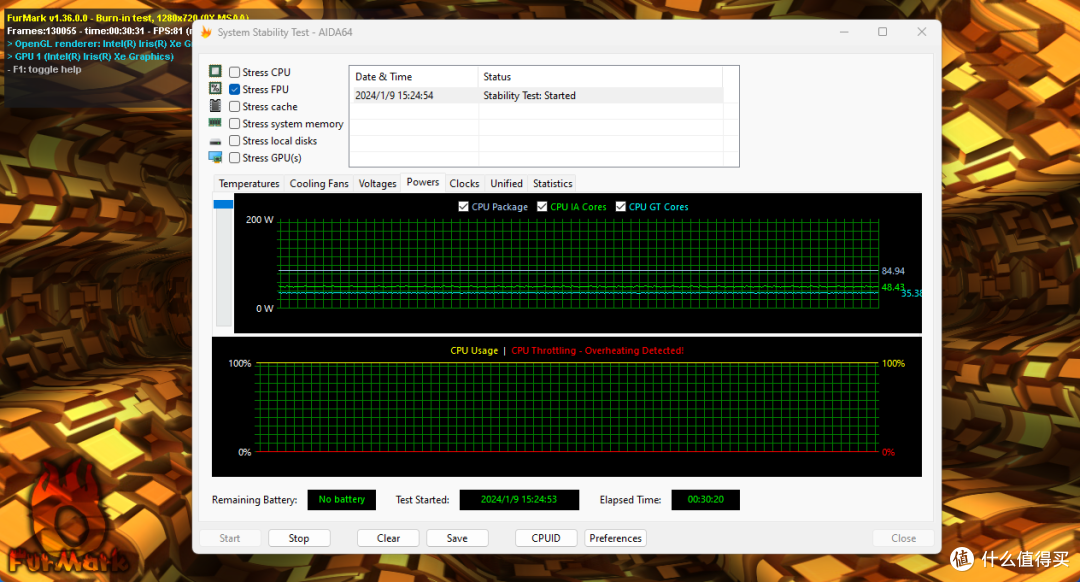Click the Elapsed Time 00:30:20 value
Screen dimensions: 1080x582
point(705,499)
